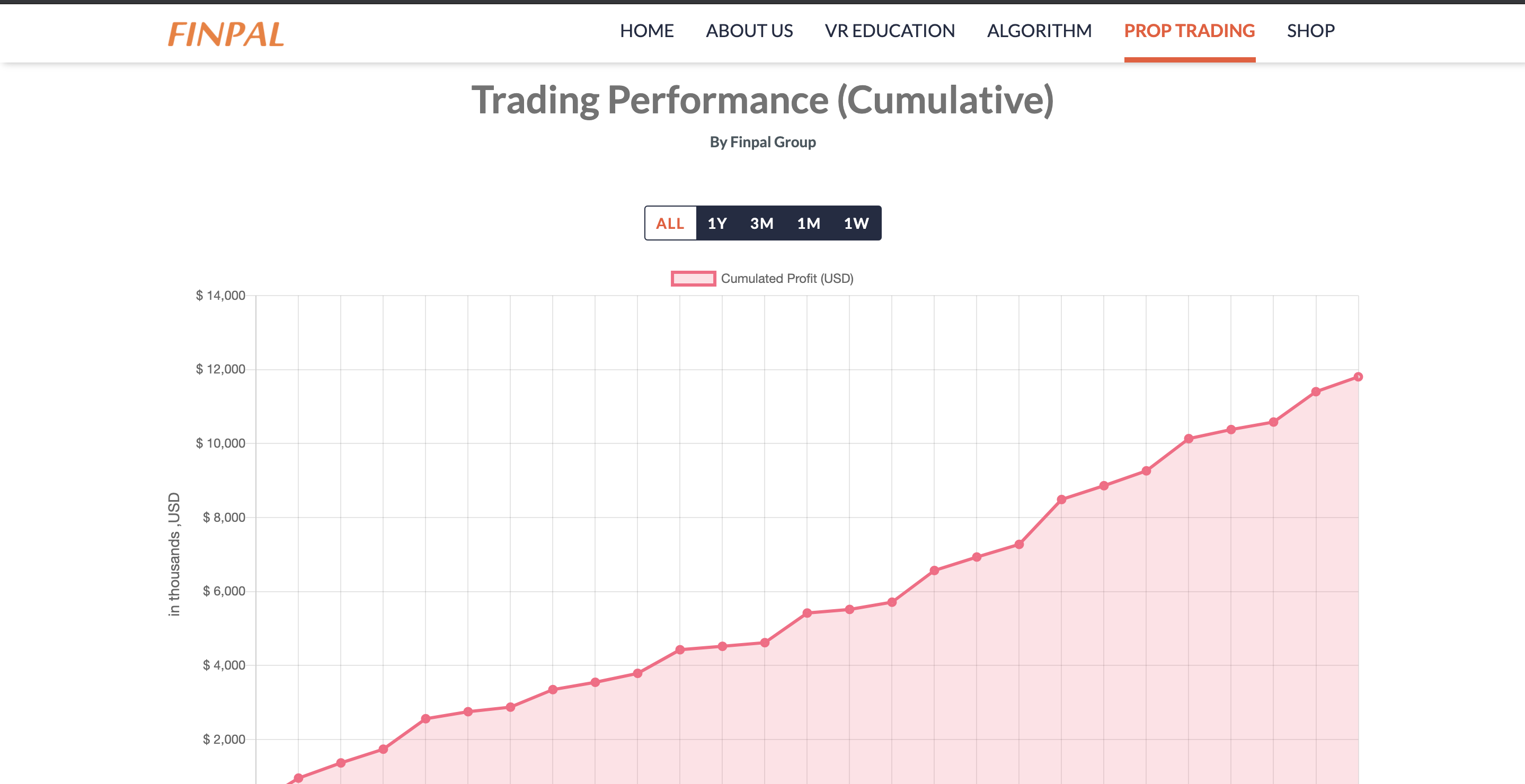Go to the ABOUT US page
Screen dimensions: 1525x784
coord(749,31)
